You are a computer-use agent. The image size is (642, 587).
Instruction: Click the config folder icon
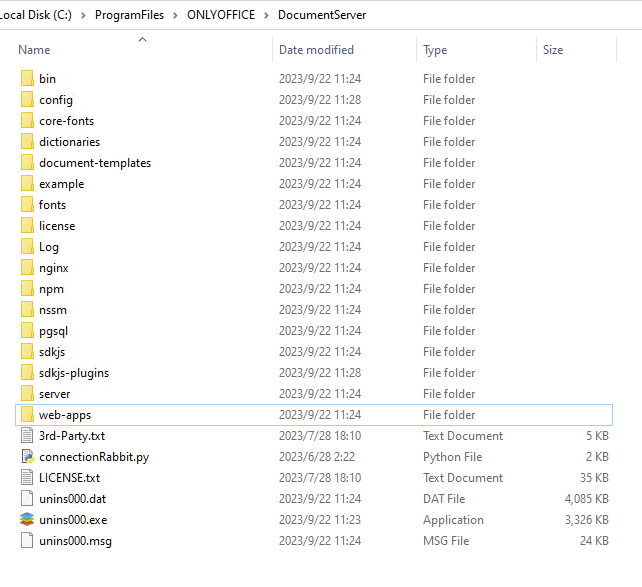27,99
